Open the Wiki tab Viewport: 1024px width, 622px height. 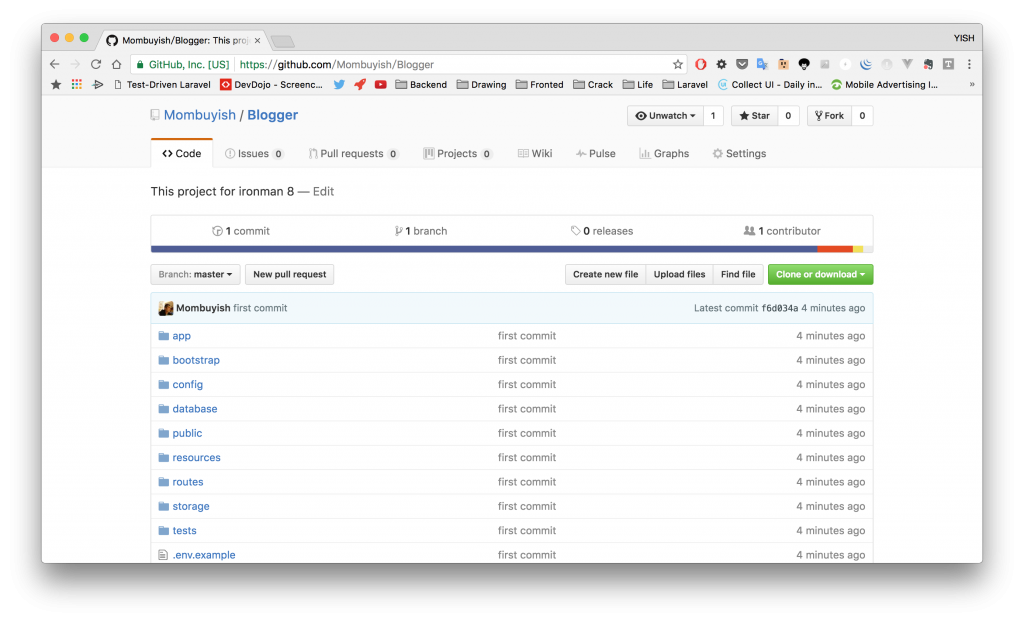tap(535, 154)
